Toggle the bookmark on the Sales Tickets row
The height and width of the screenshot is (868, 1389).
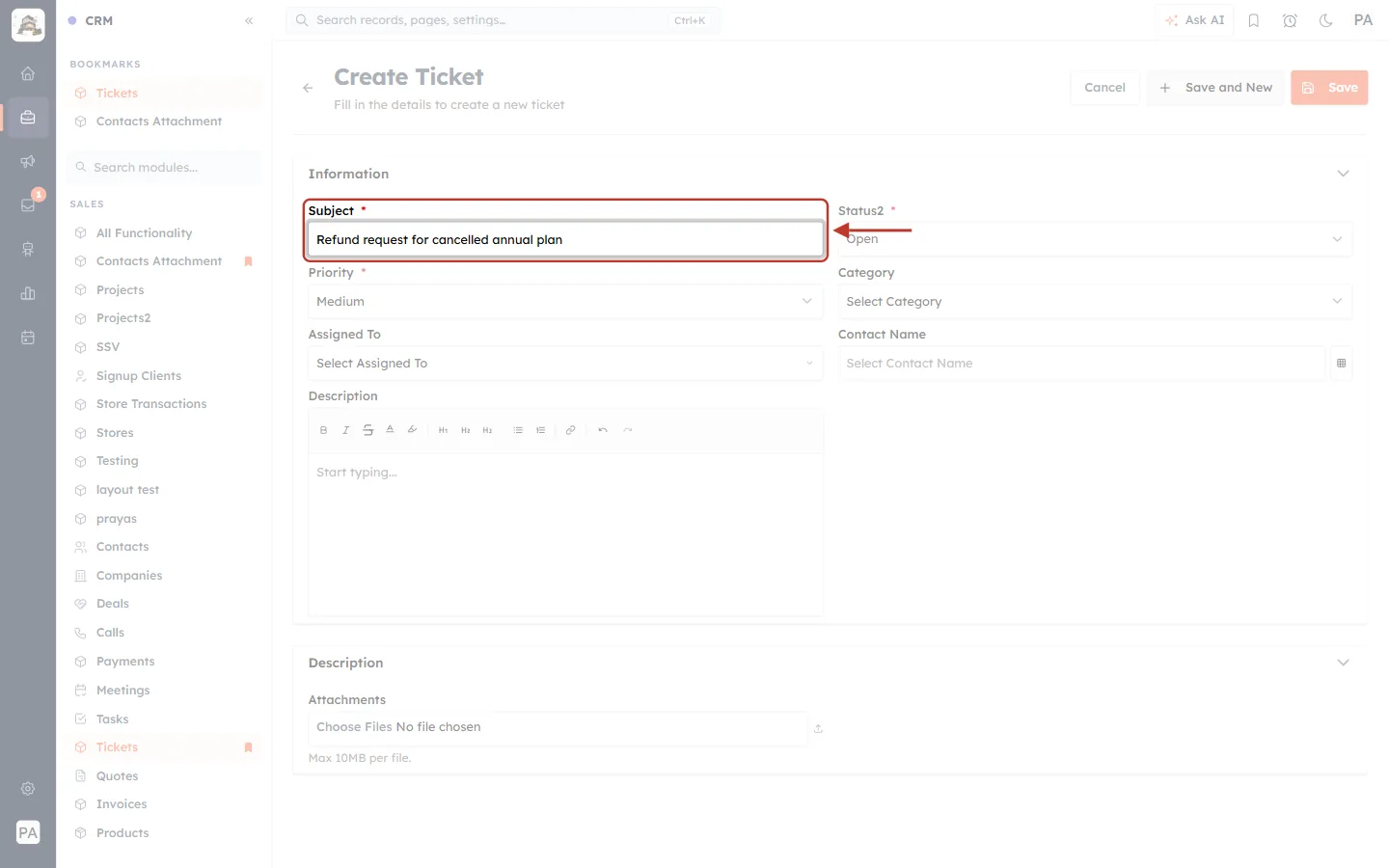pyautogui.click(x=248, y=747)
